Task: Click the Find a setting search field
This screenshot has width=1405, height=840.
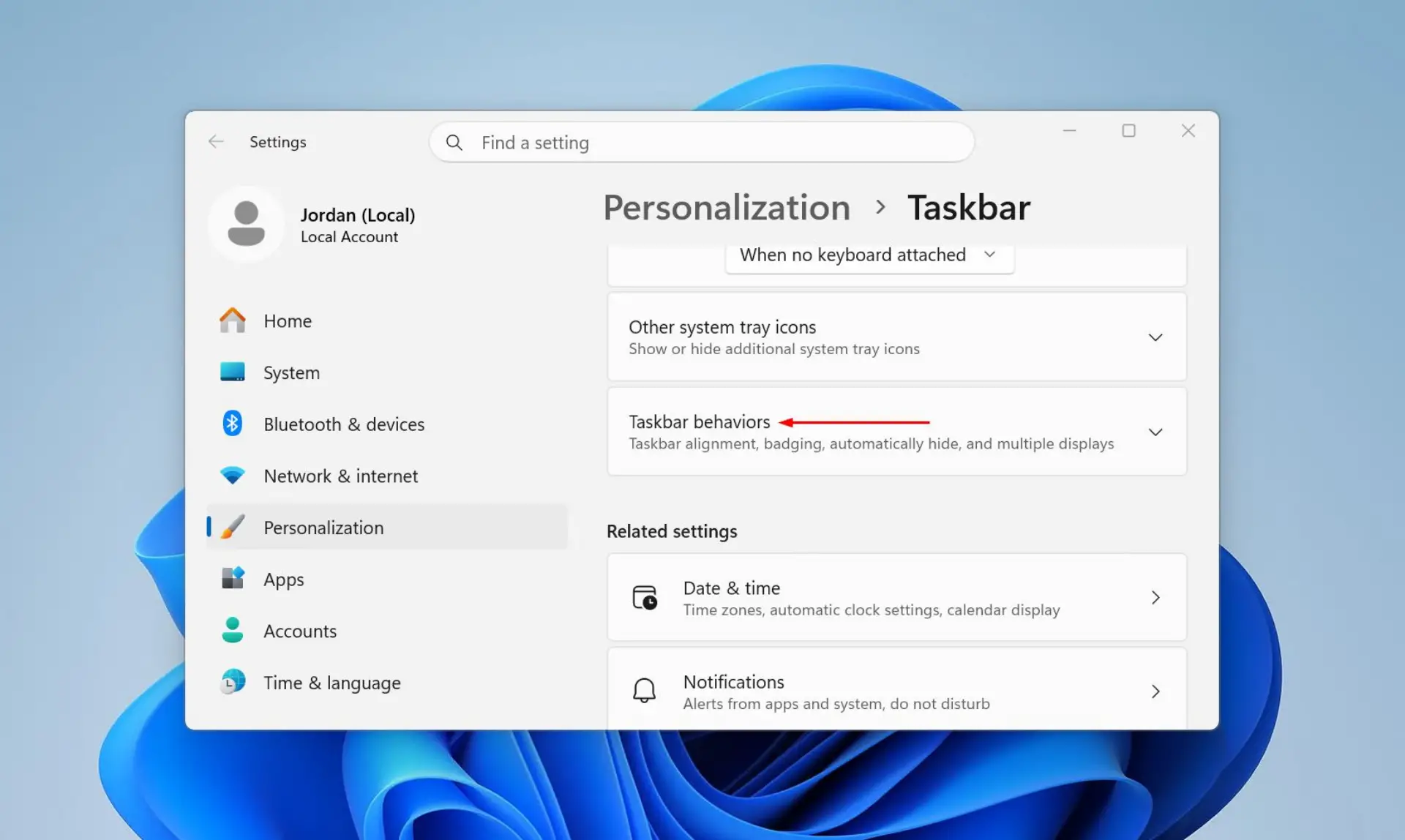Action: pyautogui.click(x=702, y=143)
